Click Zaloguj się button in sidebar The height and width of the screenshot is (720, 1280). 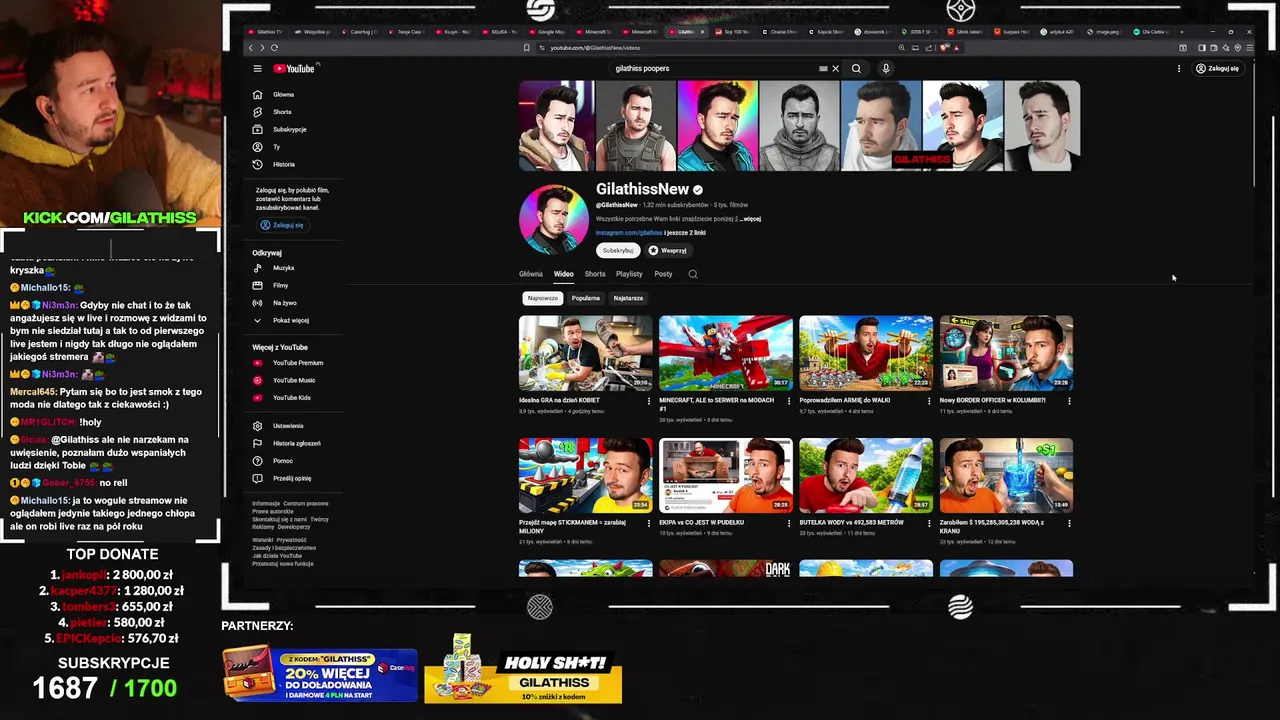click(x=282, y=225)
